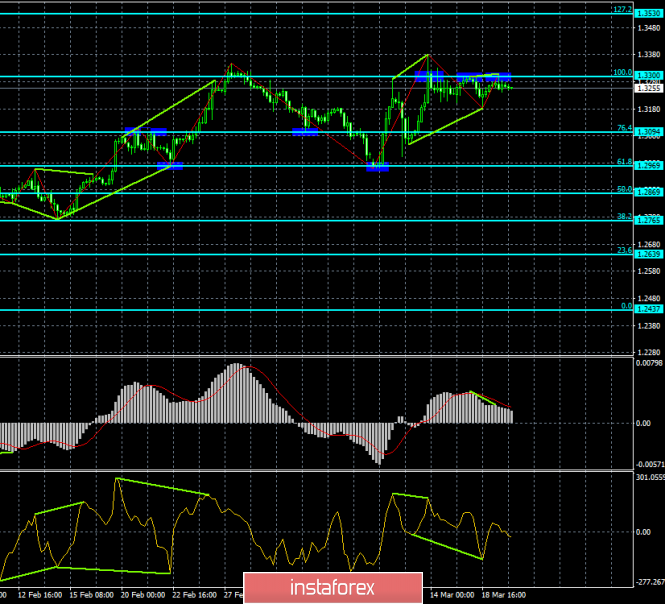Click the 127.2 Fibonacci level label
665x604 pixels.
point(623,9)
